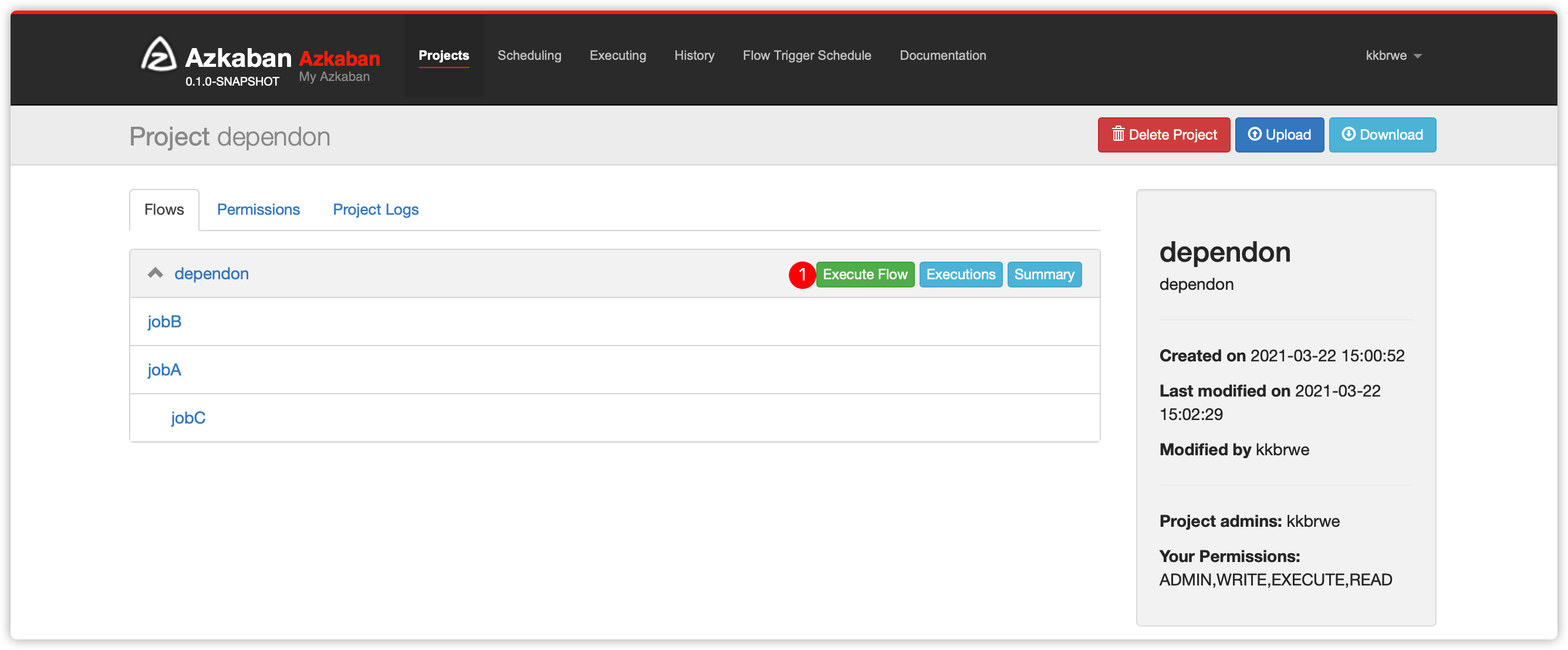Click the Summary button
Viewport: 1568px width, 650px height.
tap(1044, 275)
